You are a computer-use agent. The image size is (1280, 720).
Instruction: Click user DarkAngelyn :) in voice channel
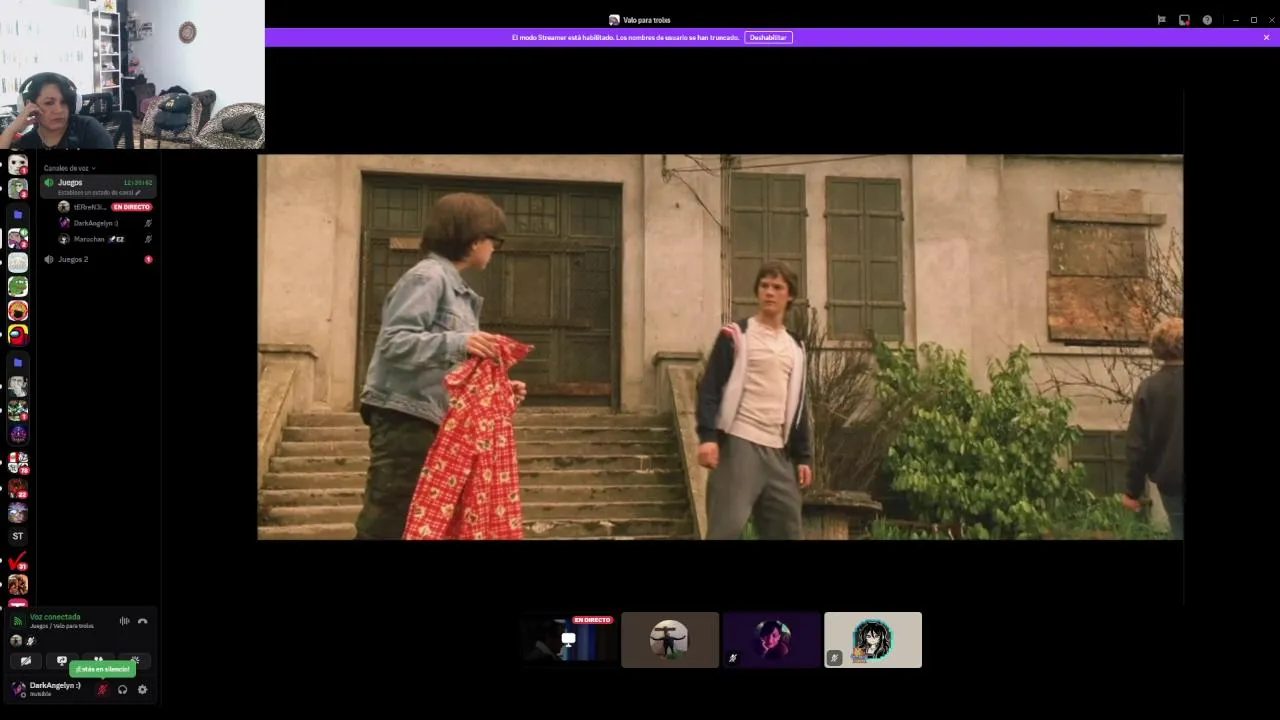pyautogui.click(x=105, y=223)
